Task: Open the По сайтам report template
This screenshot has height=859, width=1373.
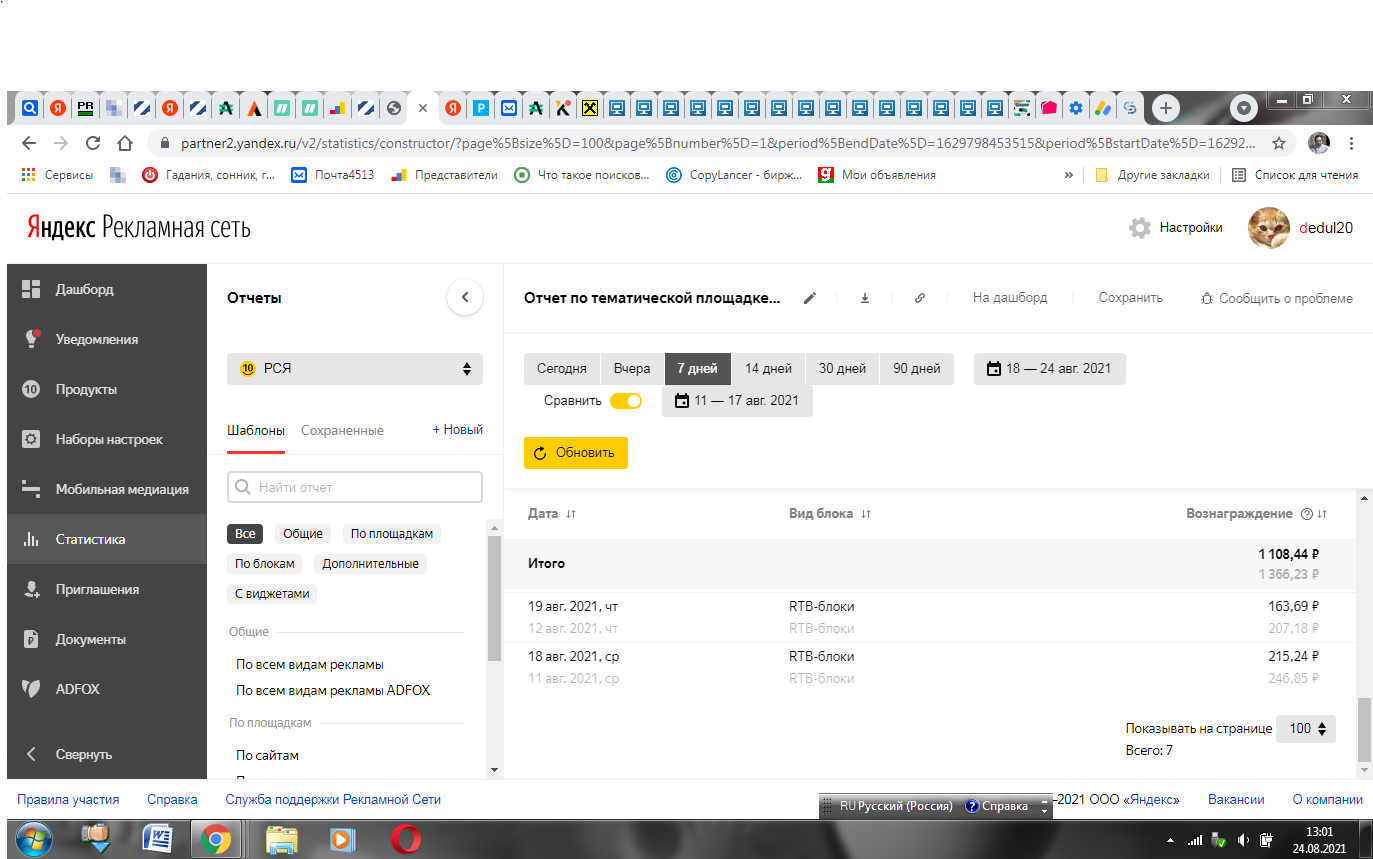Action: (268, 755)
